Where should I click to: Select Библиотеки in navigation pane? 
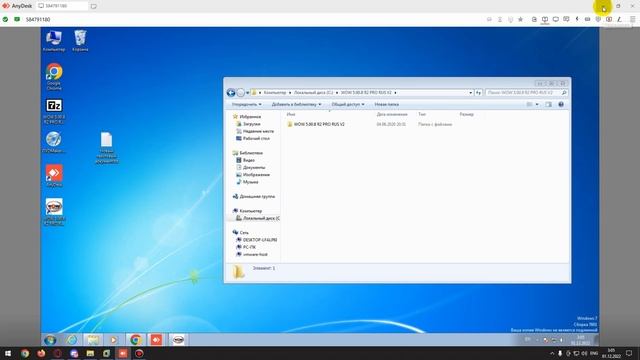(x=248, y=153)
